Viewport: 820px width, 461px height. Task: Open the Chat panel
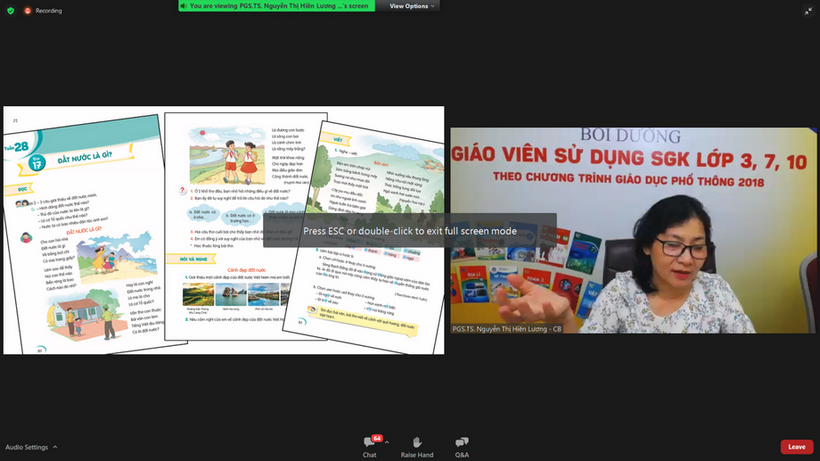[369, 445]
